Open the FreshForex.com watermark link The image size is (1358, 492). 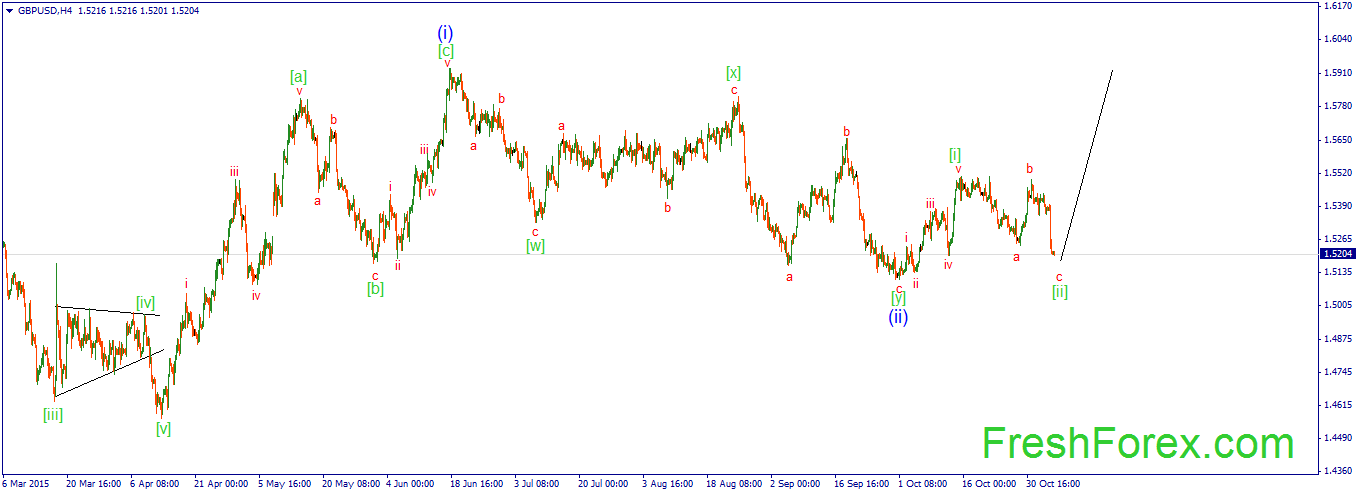1138,443
